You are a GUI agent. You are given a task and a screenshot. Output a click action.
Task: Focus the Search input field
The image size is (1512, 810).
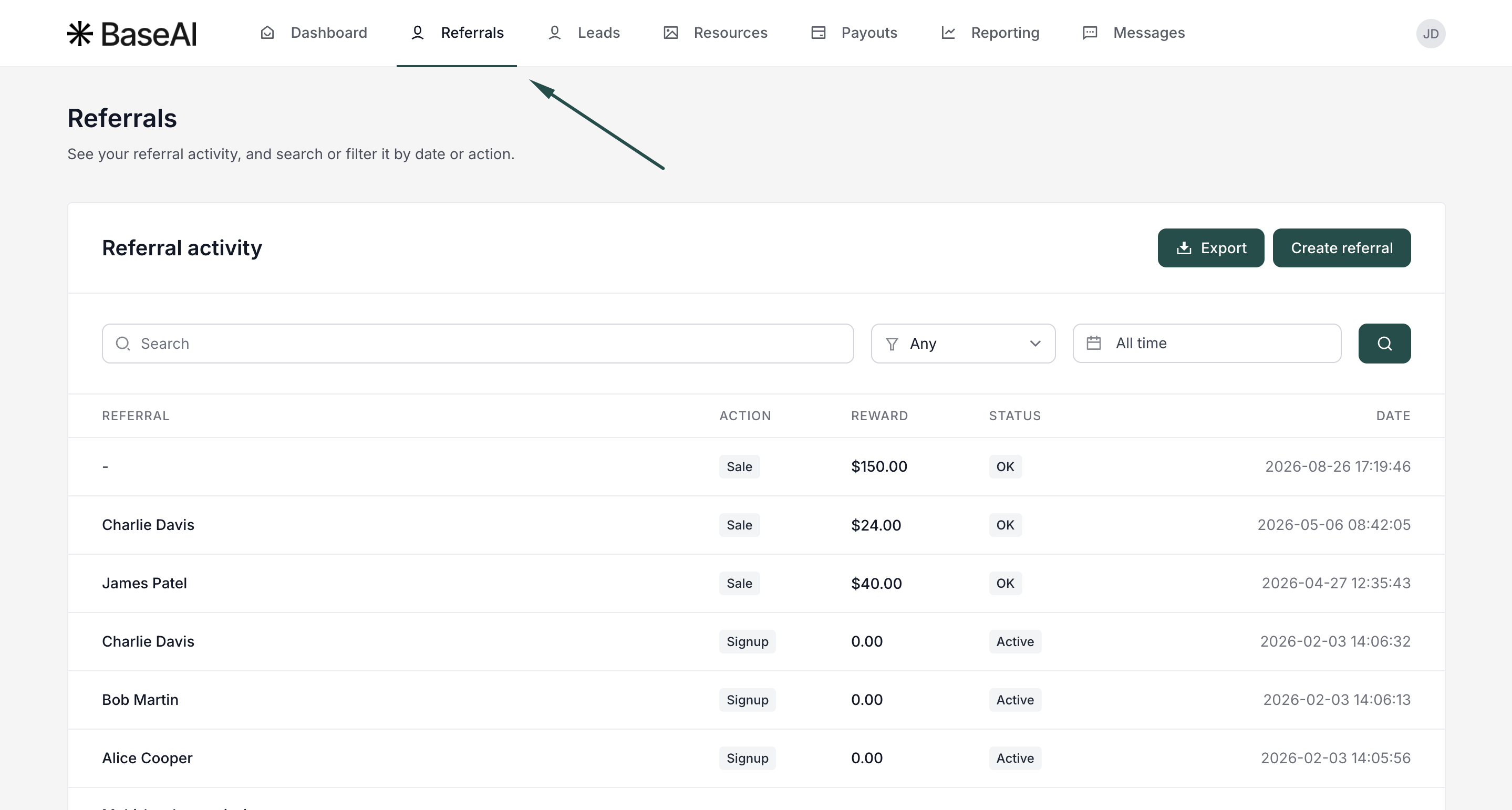478,344
